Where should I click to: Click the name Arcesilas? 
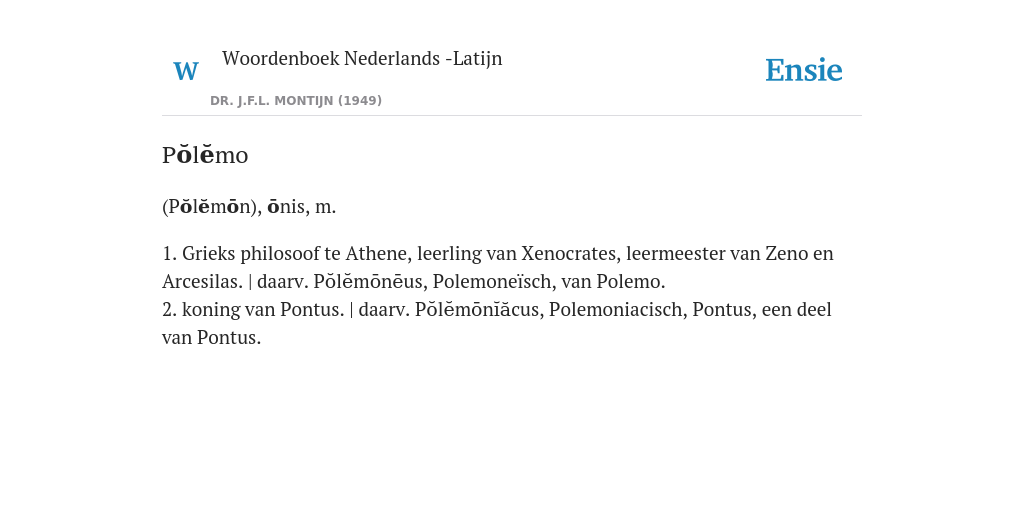202,281
